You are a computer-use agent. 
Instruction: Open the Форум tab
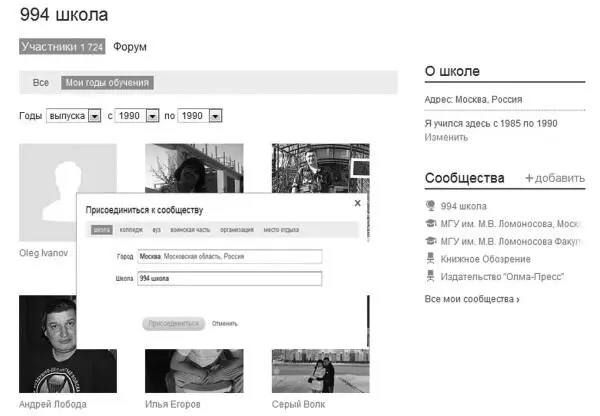(130, 47)
